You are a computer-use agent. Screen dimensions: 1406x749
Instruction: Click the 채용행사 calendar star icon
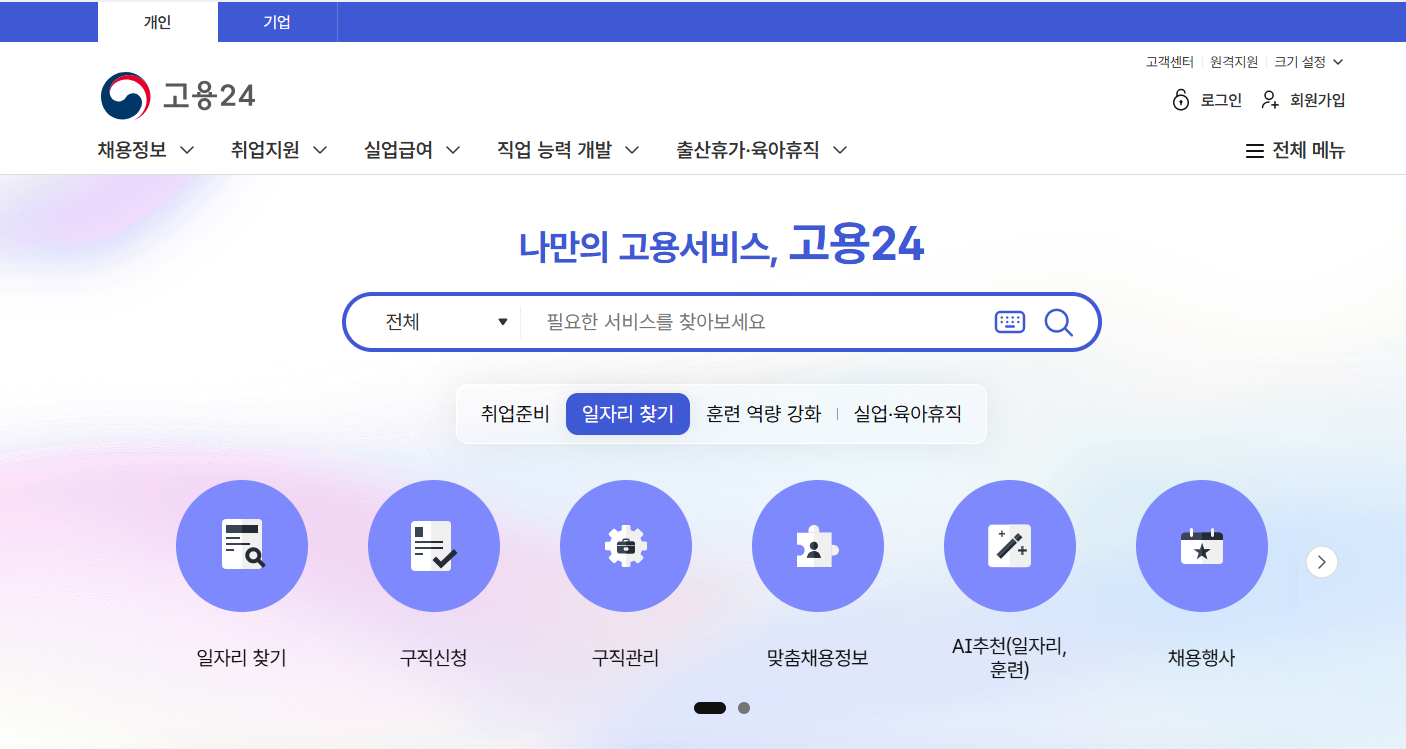coord(1202,546)
